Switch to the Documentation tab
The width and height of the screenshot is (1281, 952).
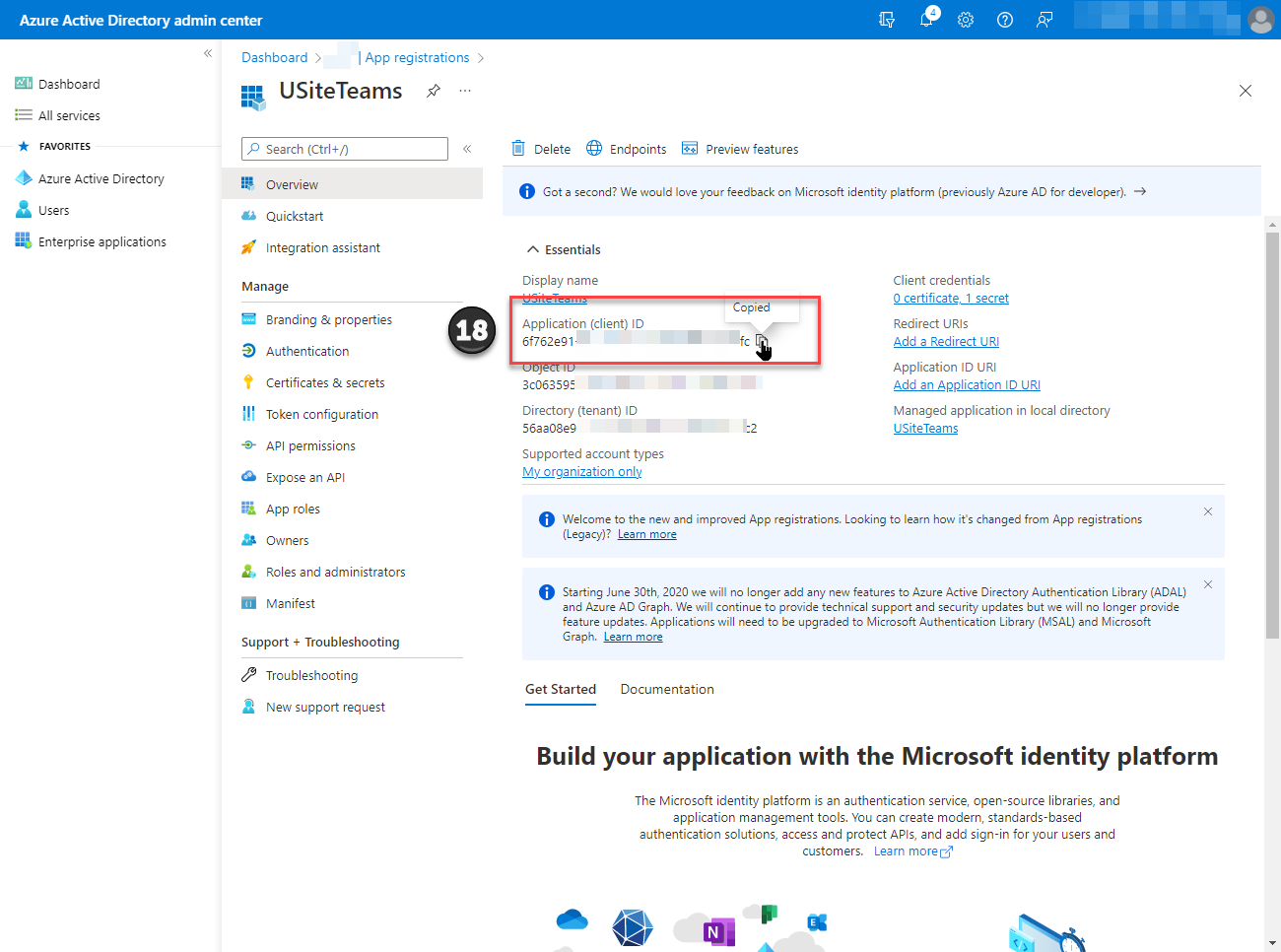(667, 689)
